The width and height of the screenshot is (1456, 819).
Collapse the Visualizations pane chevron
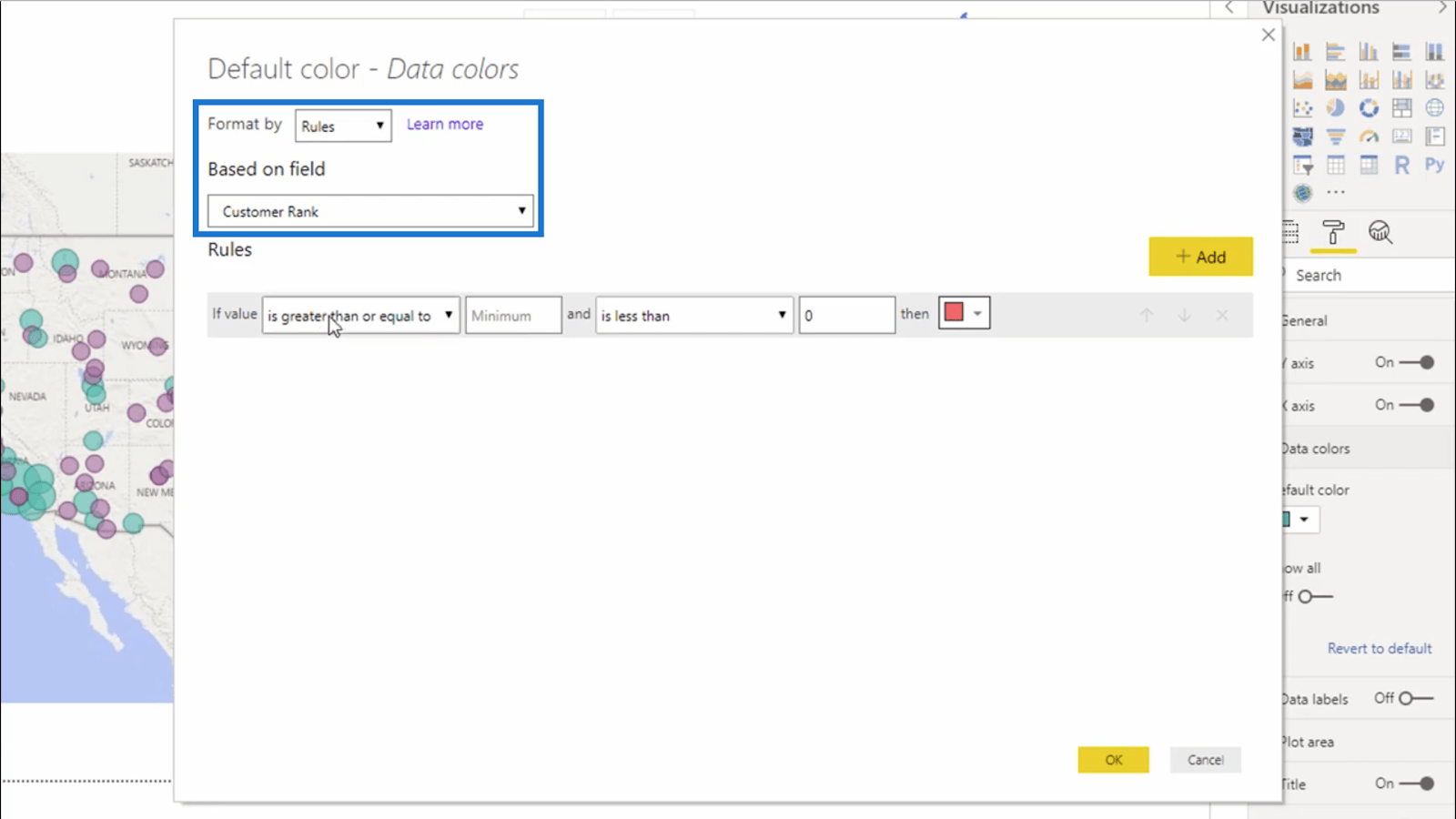[1441, 7]
